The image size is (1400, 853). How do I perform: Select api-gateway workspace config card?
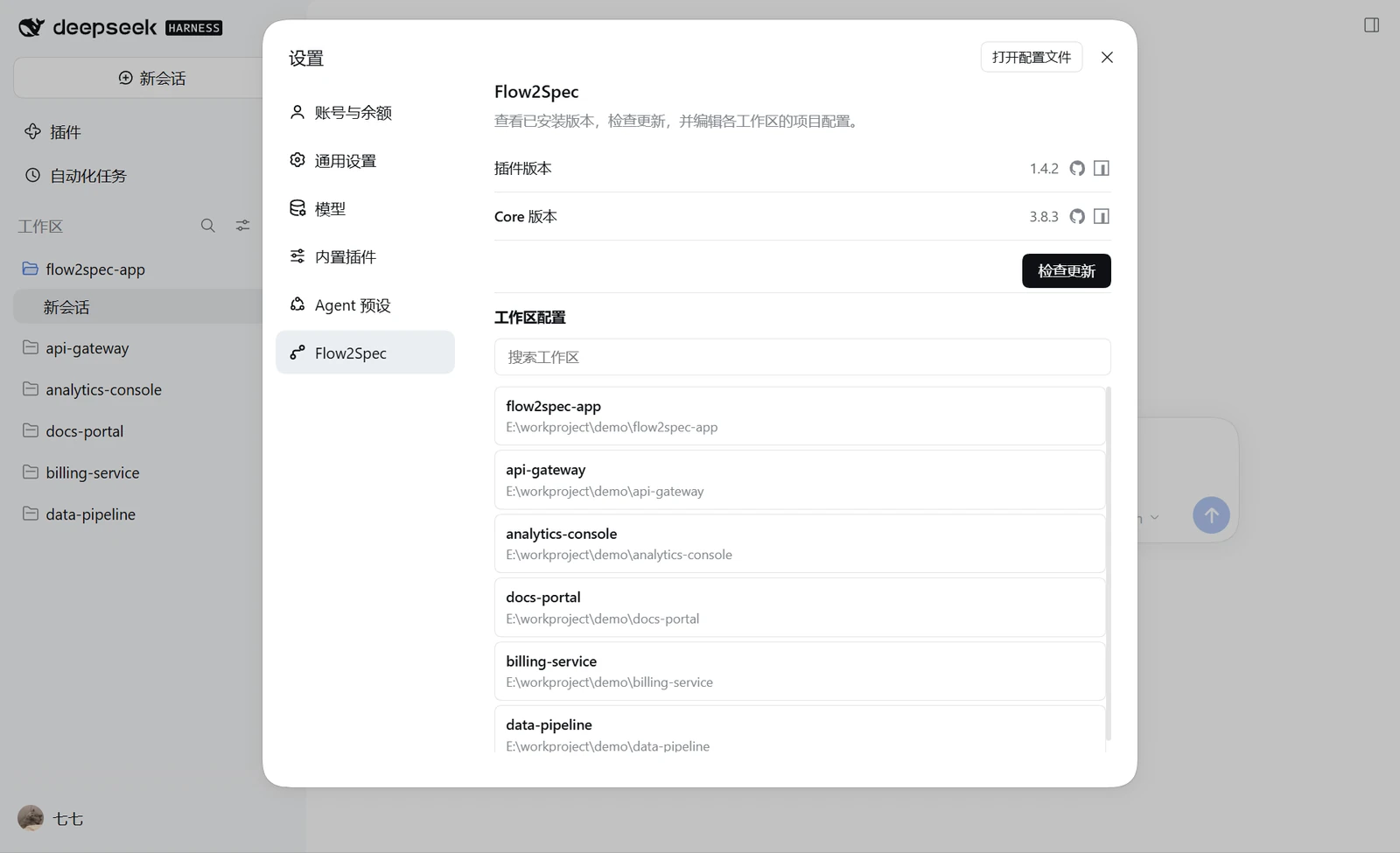point(799,479)
